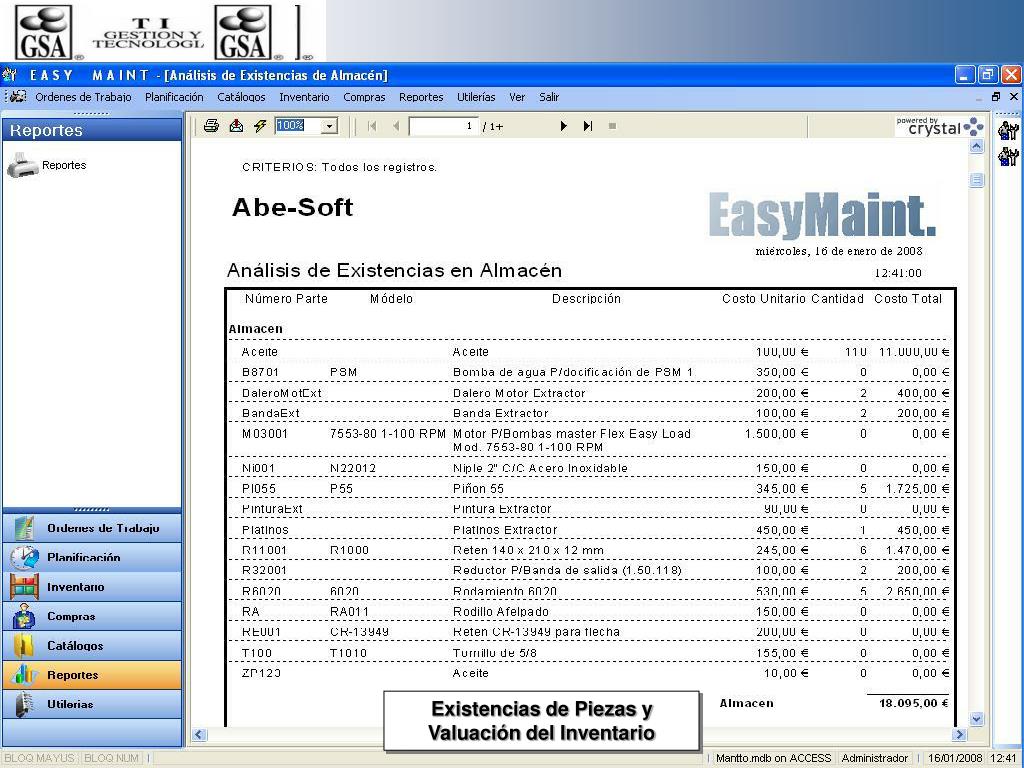The width and height of the screenshot is (1024, 768).
Task: Click vertical scrollbar up arrow
Action: (977, 147)
